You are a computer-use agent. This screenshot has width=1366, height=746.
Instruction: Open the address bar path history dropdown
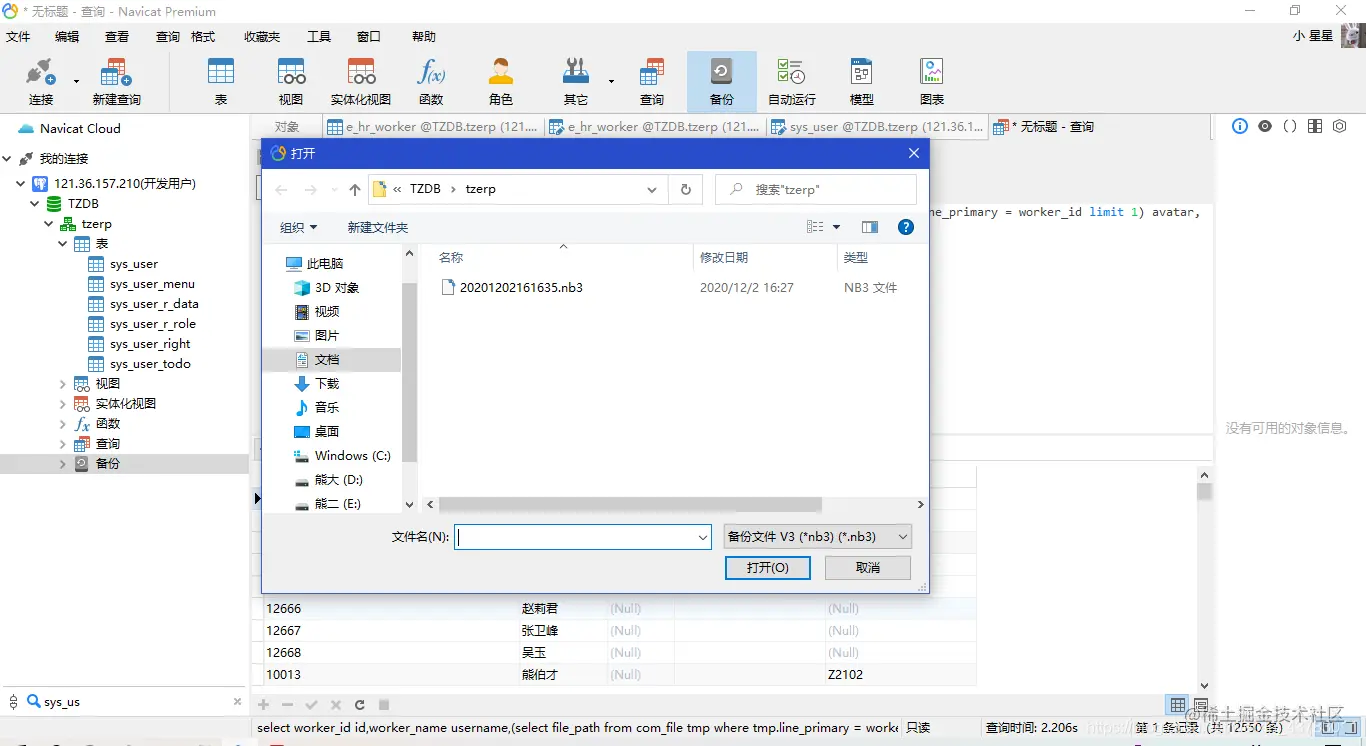[652, 189]
